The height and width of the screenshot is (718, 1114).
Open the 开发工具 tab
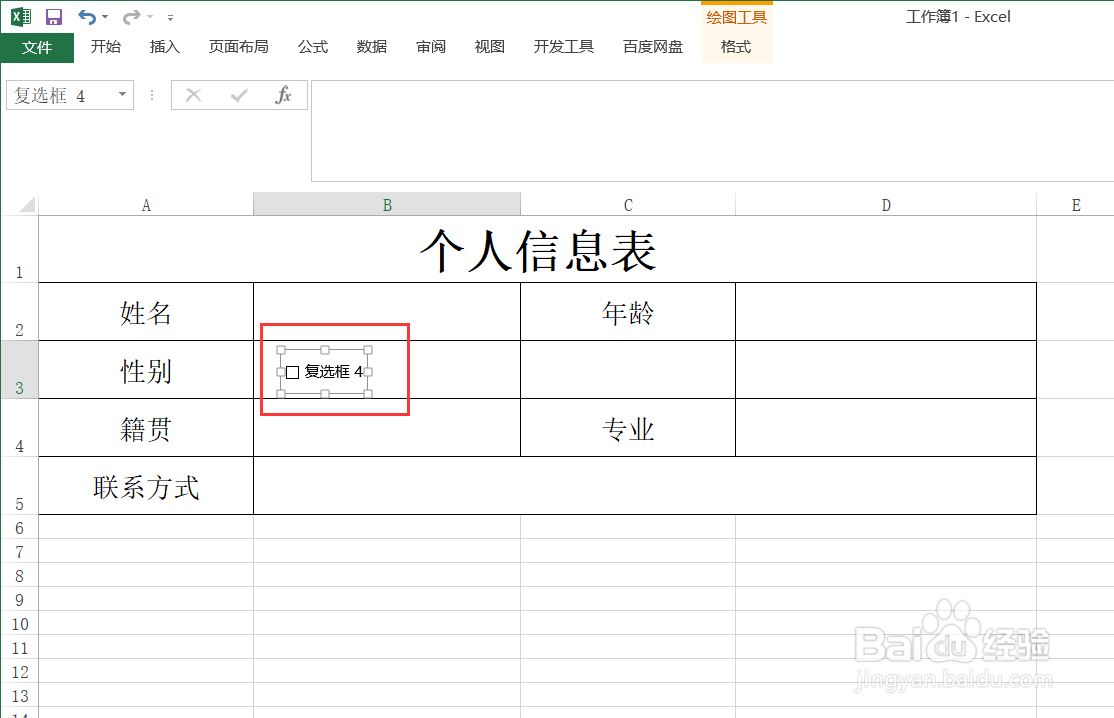pyautogui.click(x=563, y=47)
